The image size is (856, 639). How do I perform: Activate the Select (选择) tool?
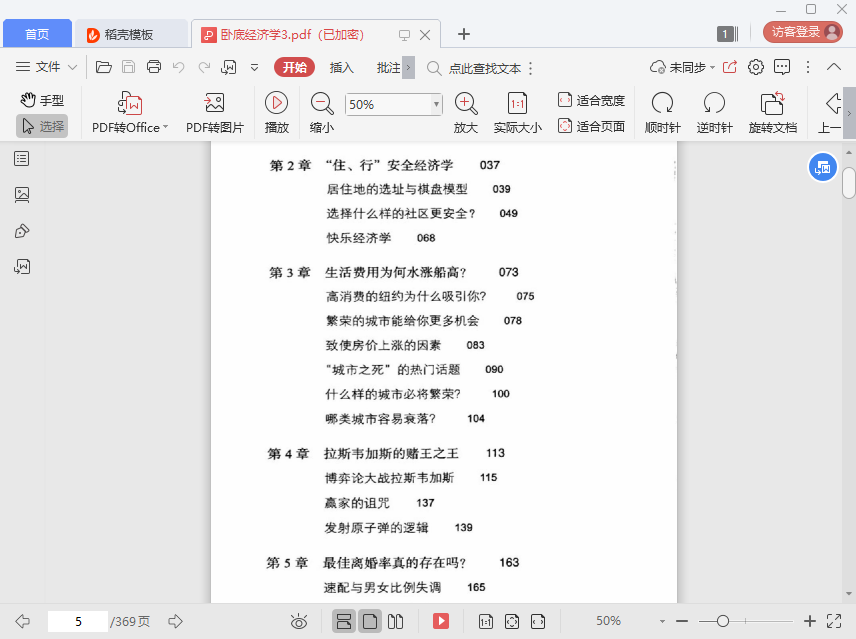[42, 126]
